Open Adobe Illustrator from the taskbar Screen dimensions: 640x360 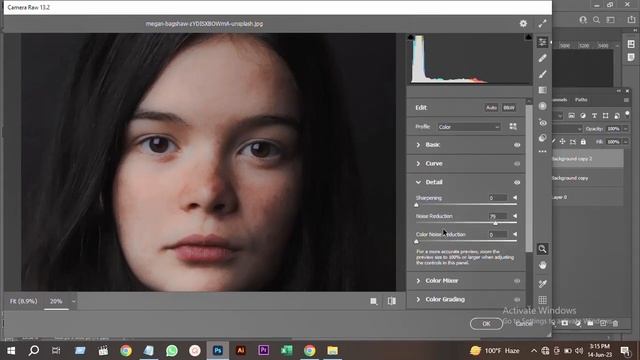coord(241,351)
